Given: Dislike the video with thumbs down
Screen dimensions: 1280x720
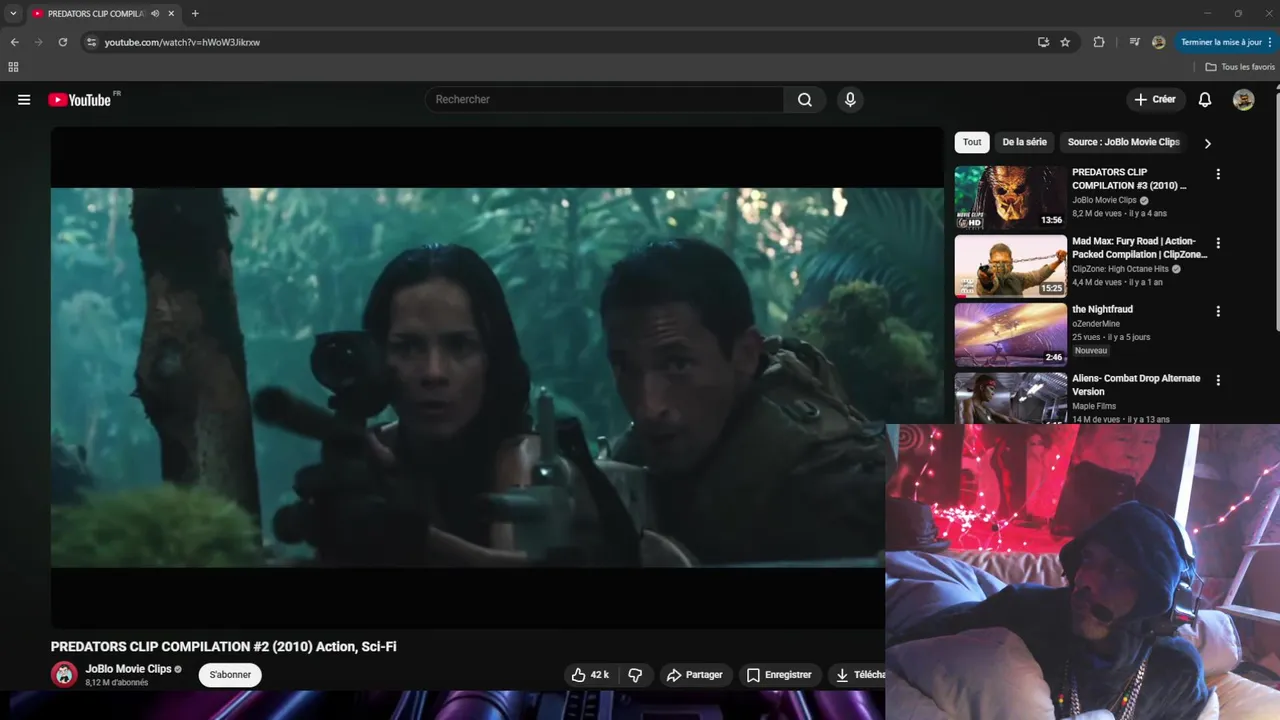Looking at the screenshot, I should [x=635, y=675].
